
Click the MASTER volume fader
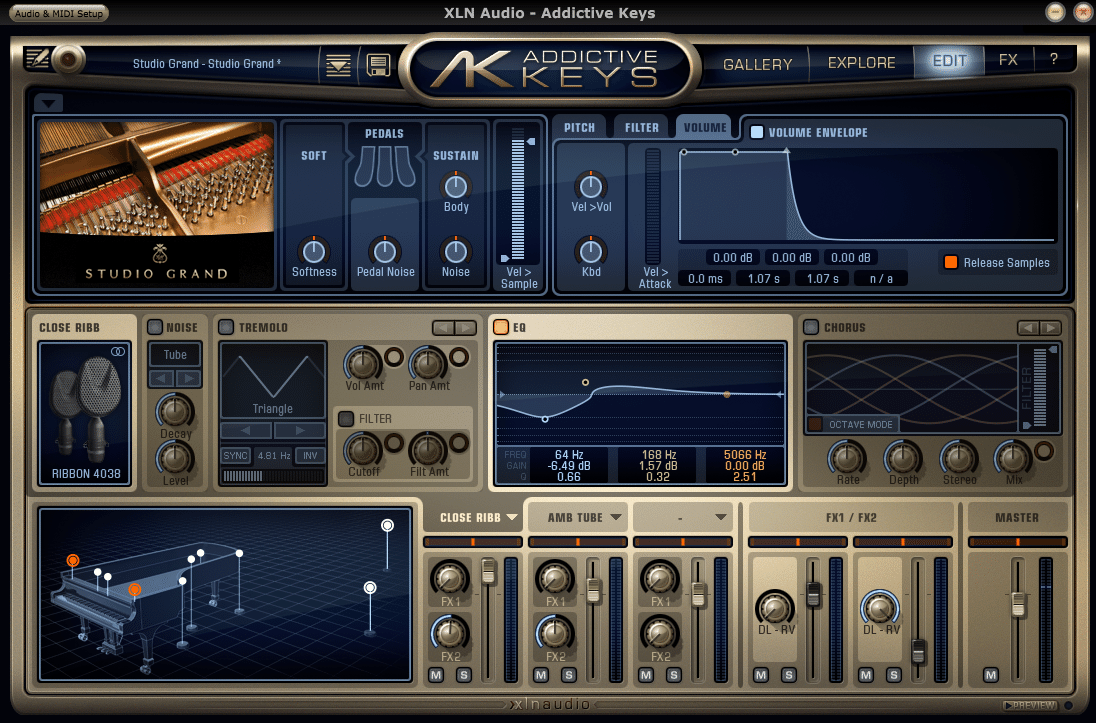coord(1018,604)
